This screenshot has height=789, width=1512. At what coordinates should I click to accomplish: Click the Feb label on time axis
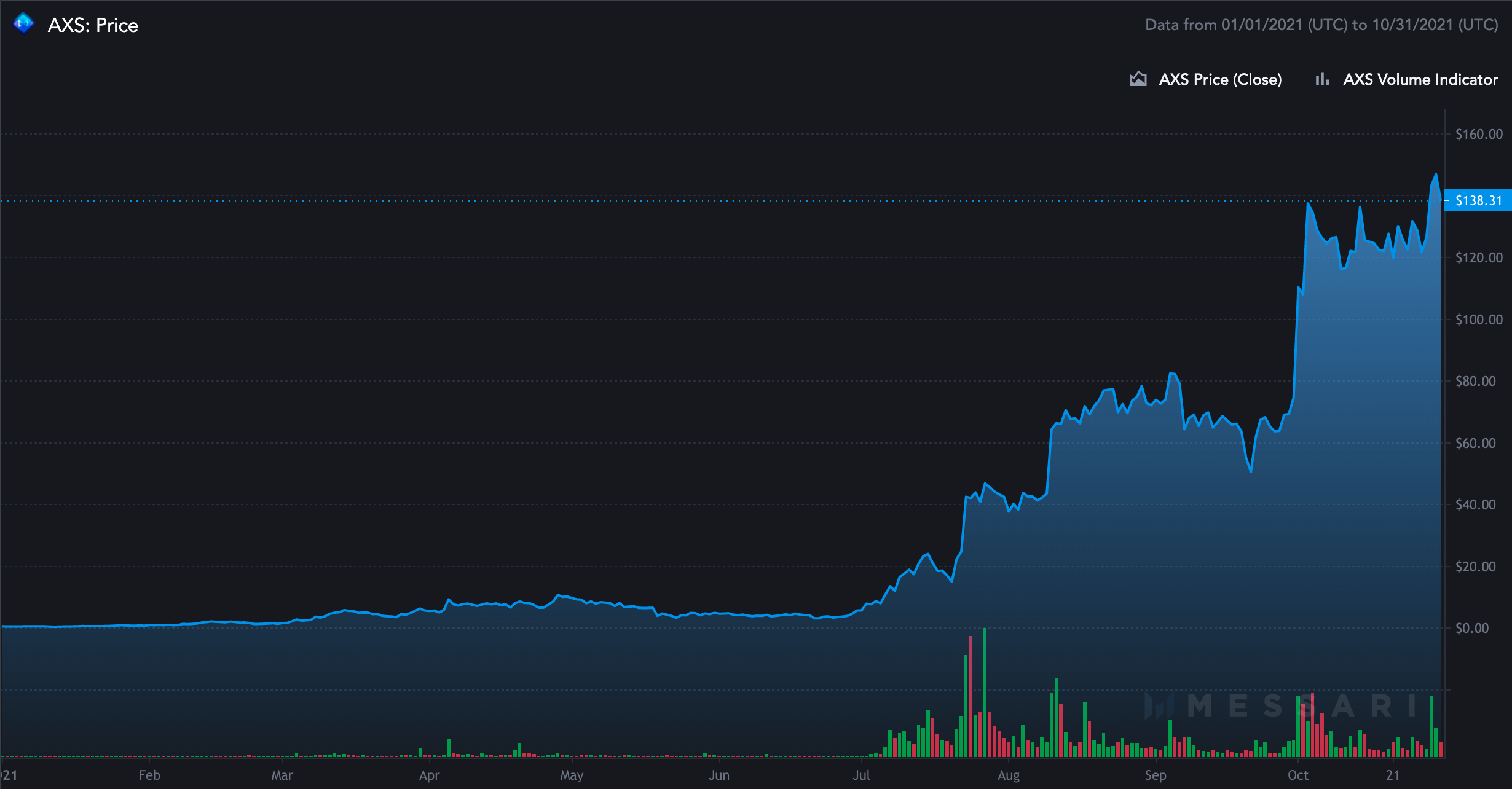coord(149,775)
